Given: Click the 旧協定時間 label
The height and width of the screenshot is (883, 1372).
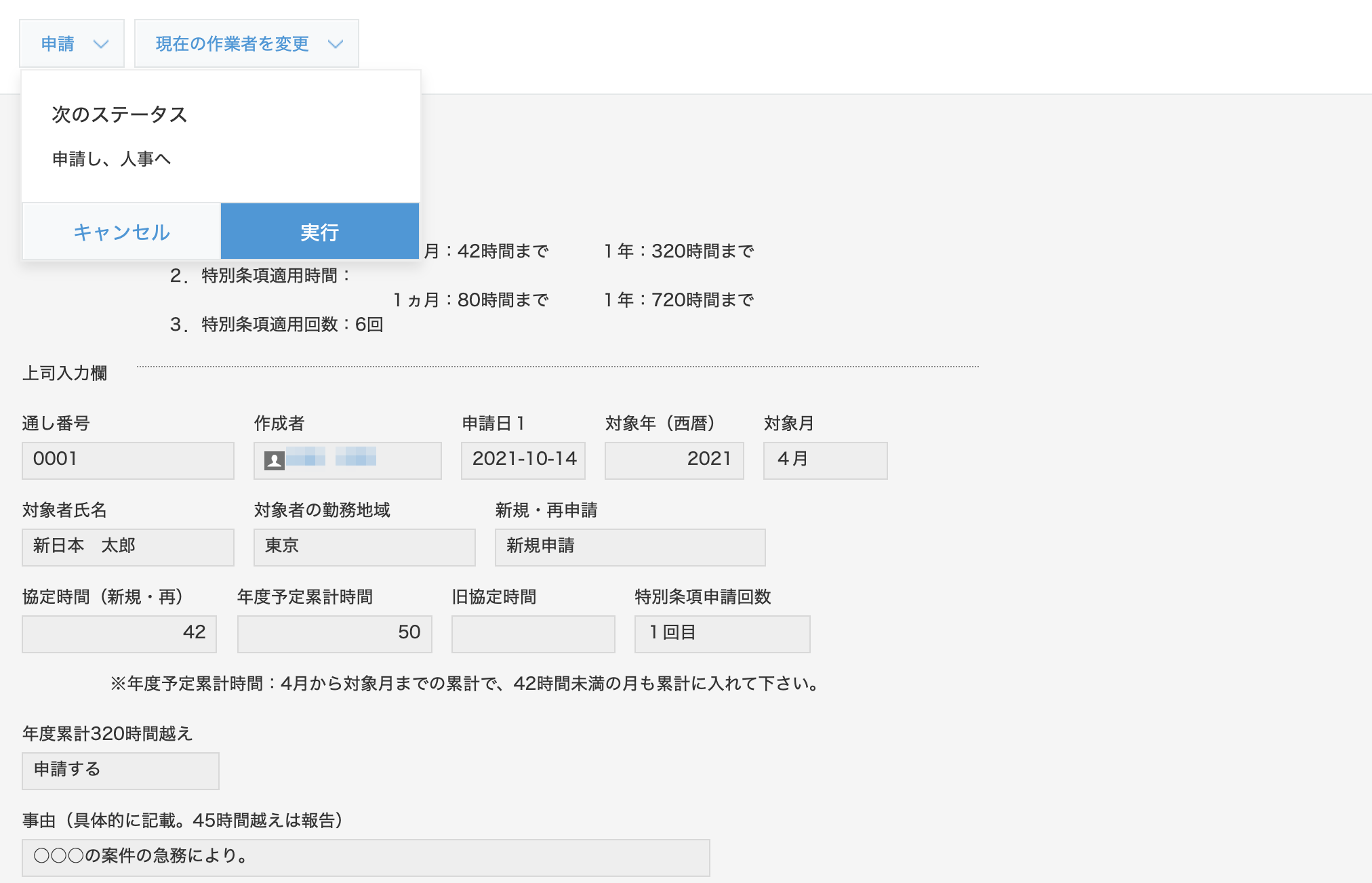Looking at the screenshot, I should pos(494,597).
